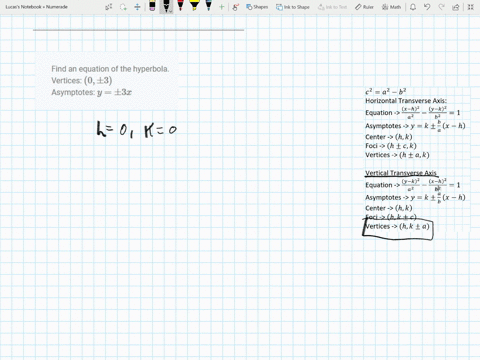Viewport: 480px width, 360px height.
Task: Click the first 'Center -> (h, k)' line under Horizontal
Action: (x=389, y=137)
